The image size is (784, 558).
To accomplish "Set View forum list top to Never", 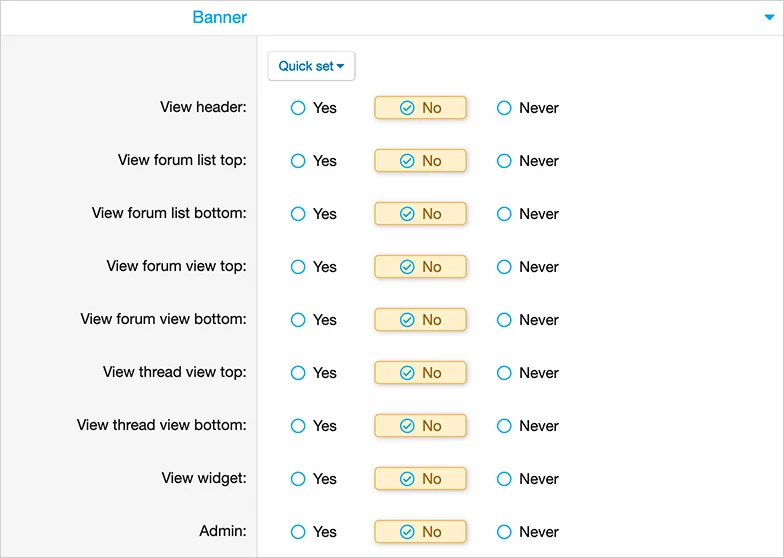I will click(x=504, y=161).
